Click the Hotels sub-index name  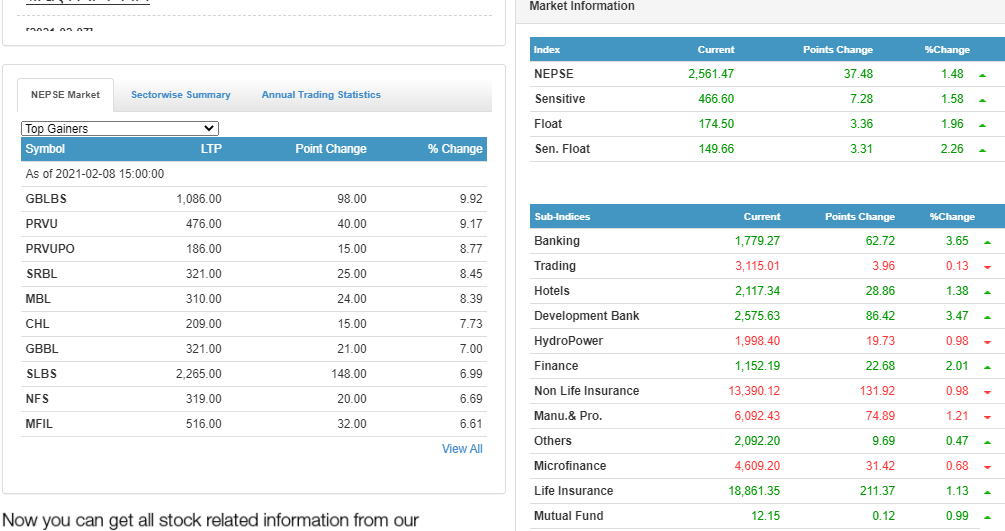(552, 291)
